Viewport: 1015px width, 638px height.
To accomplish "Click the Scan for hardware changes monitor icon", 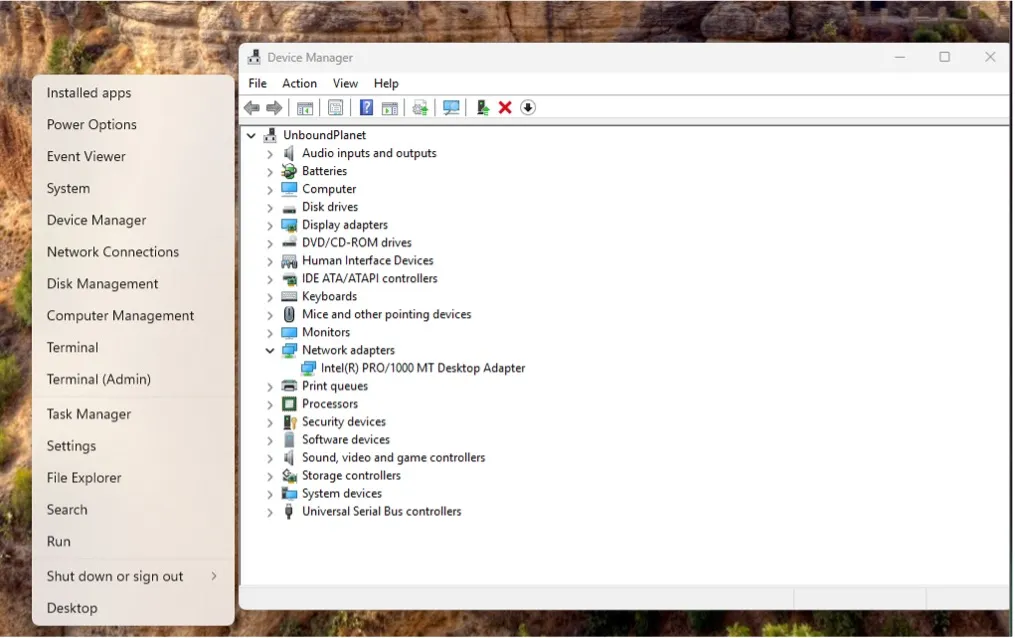I will (x=451, y=108).
